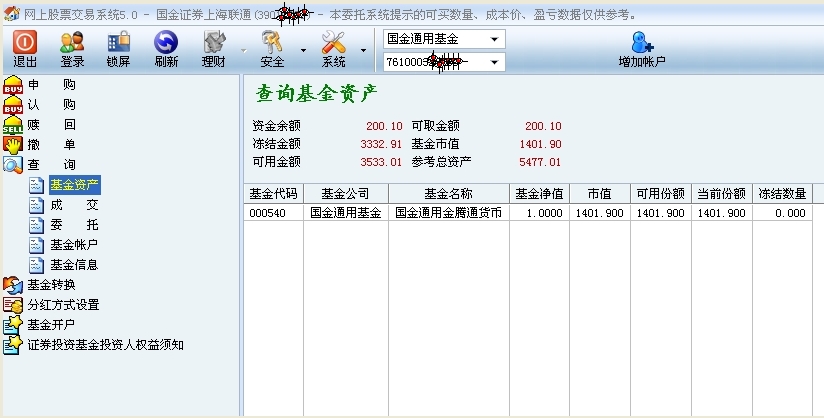Open 分红方式设置 in the sidebar
This screenshot has height=418, width=824.
(63, 305)
